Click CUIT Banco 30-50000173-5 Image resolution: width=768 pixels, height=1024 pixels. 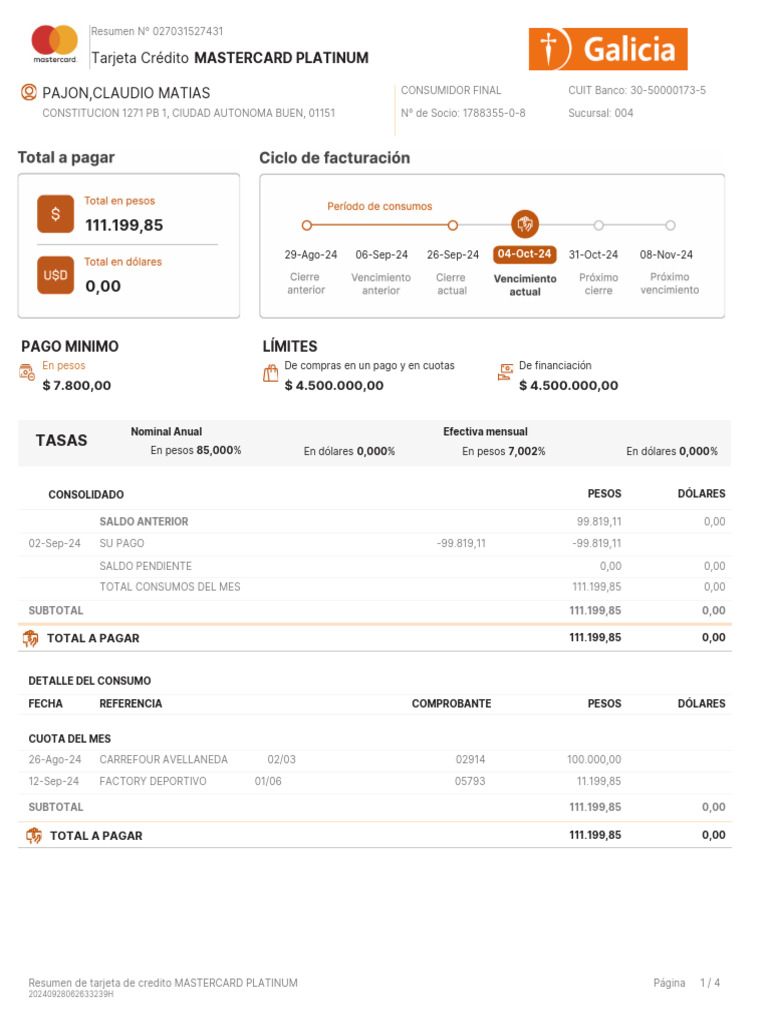[637, 90]
